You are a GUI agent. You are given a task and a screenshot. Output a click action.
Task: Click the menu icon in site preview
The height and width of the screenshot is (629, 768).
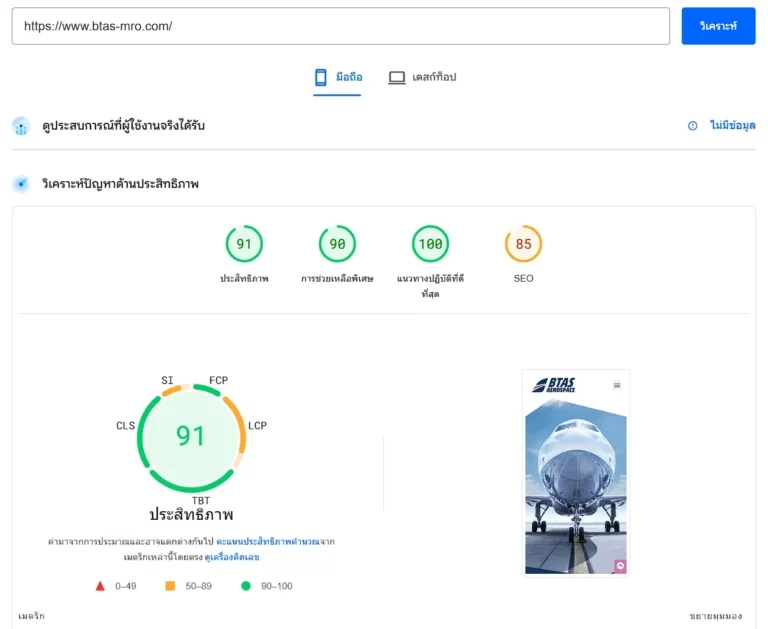pos(617,386)
